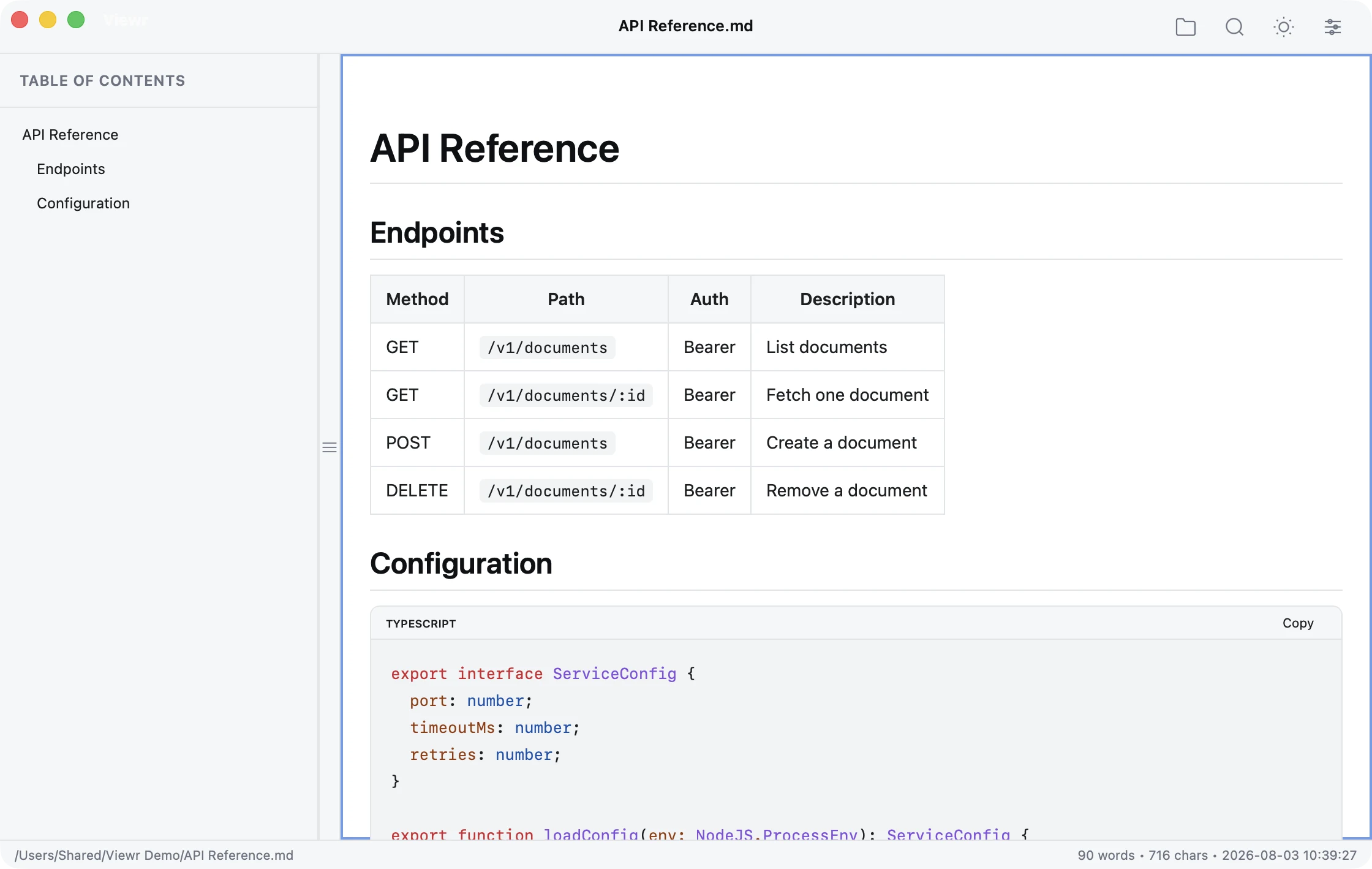
Task: Jump to Configuration in table of contents
Action: 83,203
